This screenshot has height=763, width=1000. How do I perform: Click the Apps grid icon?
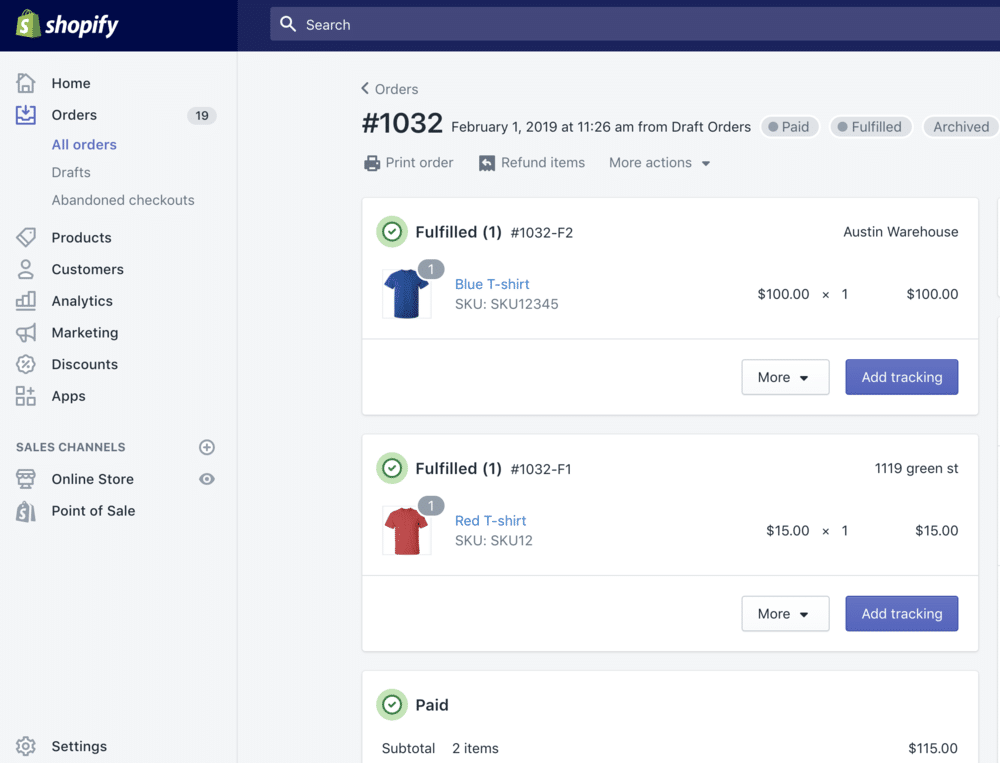pos(26,396)
